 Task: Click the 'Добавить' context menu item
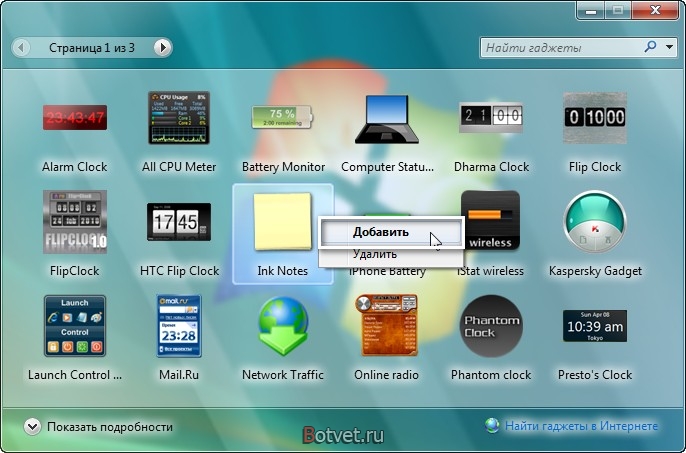tap(391, 232)
